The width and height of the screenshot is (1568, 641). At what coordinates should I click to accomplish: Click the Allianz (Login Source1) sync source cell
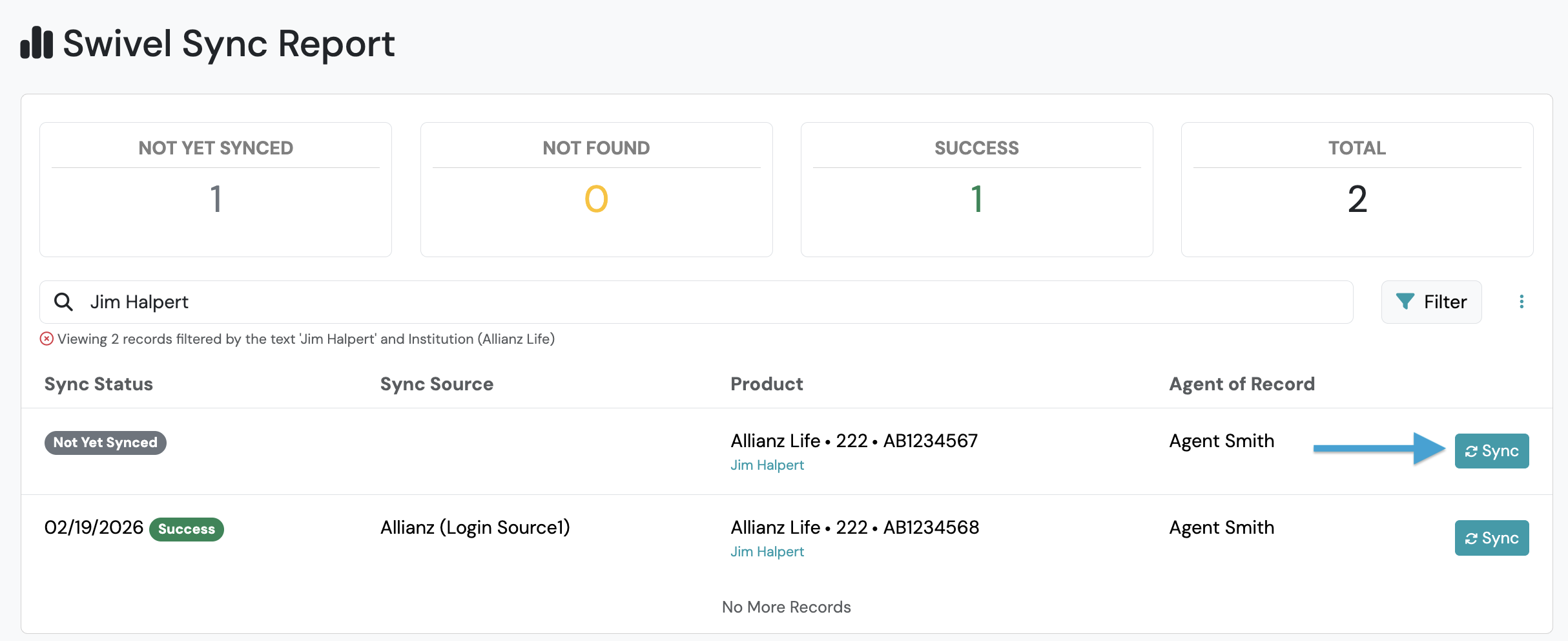click(475, 527)
